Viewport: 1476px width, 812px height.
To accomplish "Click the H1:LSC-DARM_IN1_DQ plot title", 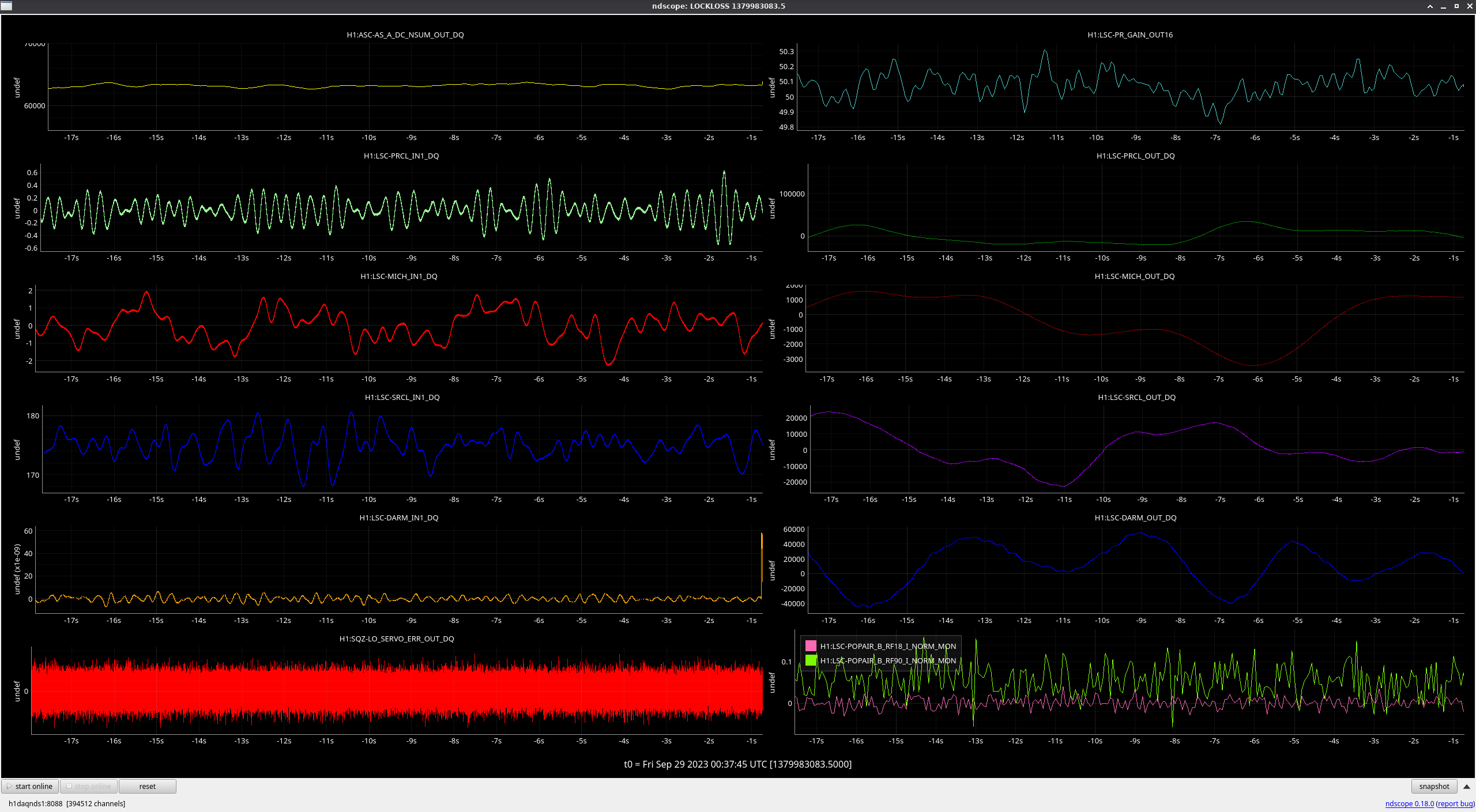I will click(398, 518).
